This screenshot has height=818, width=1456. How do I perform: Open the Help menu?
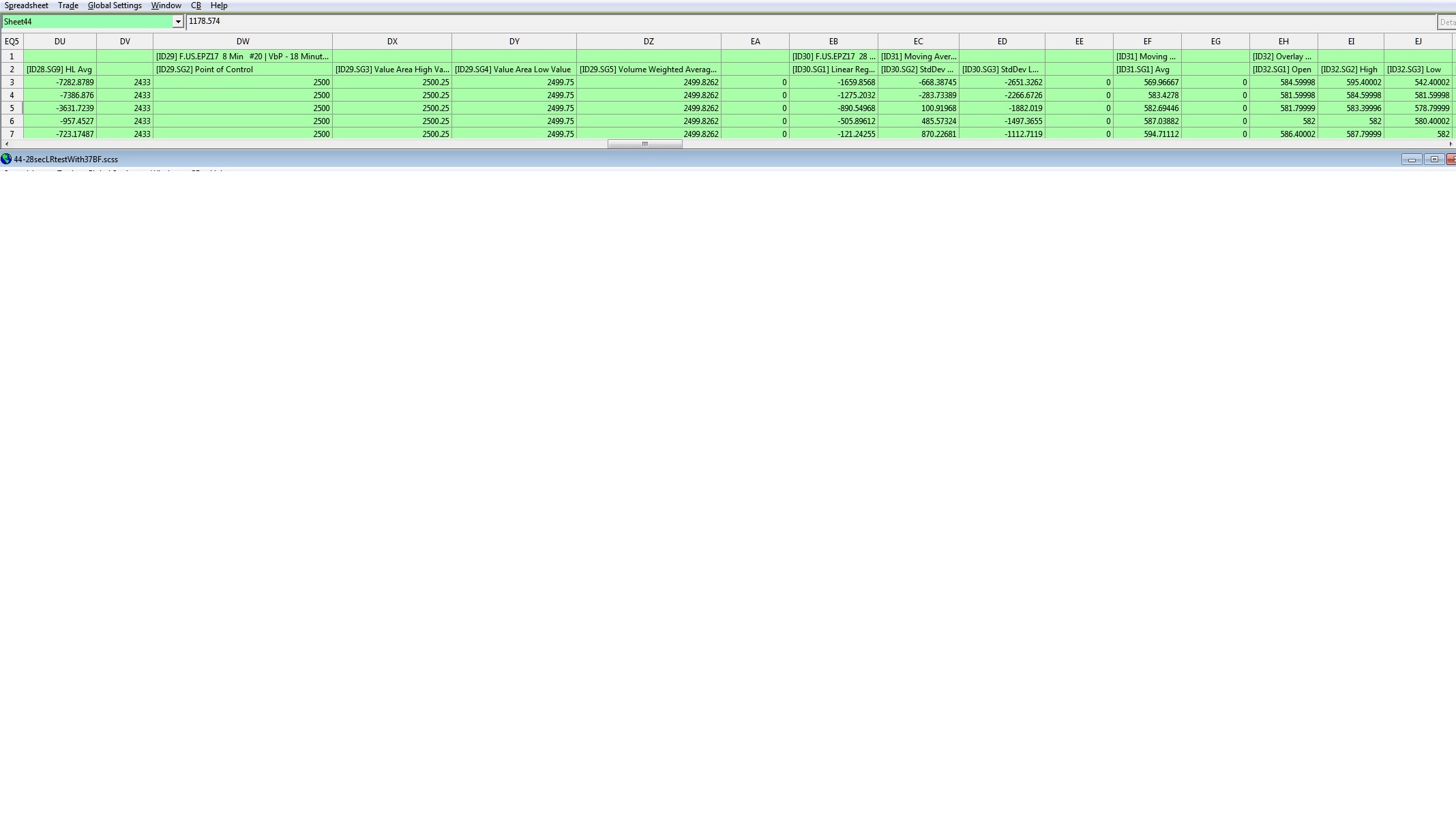(x=219, y=5)
